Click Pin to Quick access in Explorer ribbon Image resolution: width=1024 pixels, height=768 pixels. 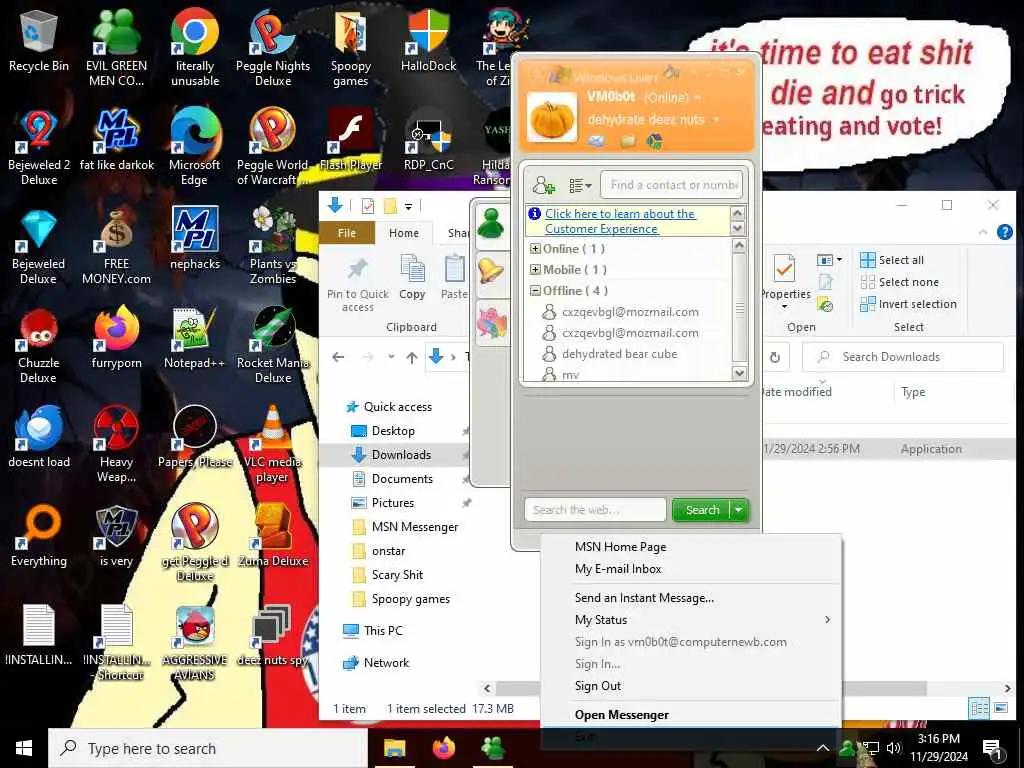point(357,285)
